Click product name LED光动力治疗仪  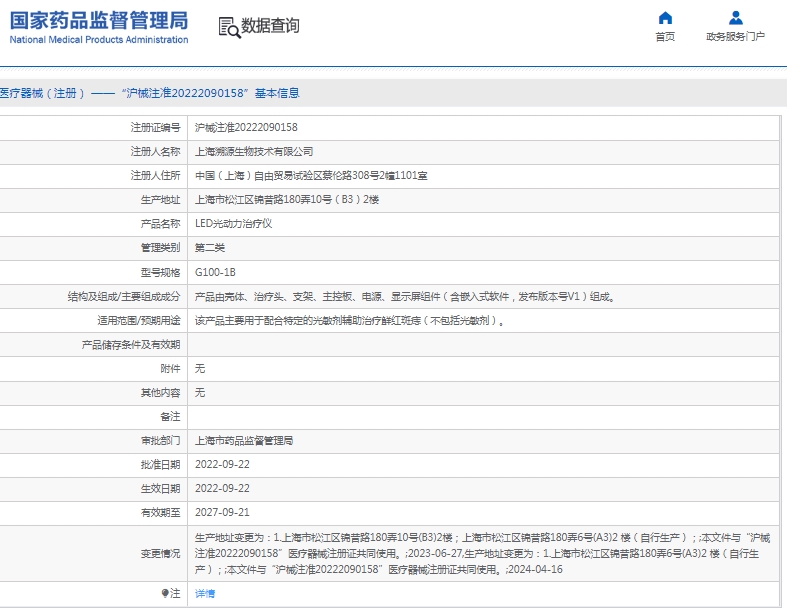pos(233,223)
